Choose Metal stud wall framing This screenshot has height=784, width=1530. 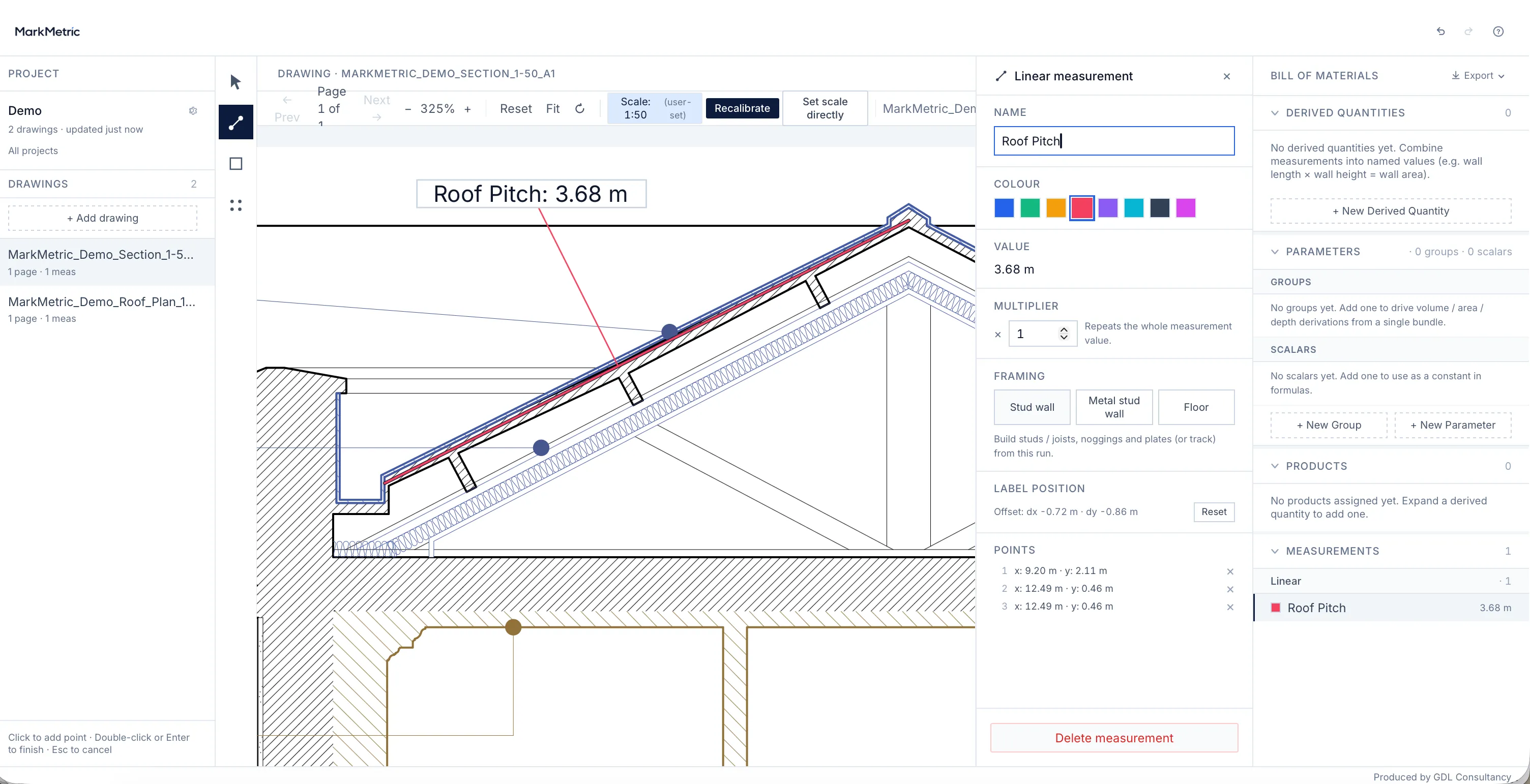(x=1113, y=408)
